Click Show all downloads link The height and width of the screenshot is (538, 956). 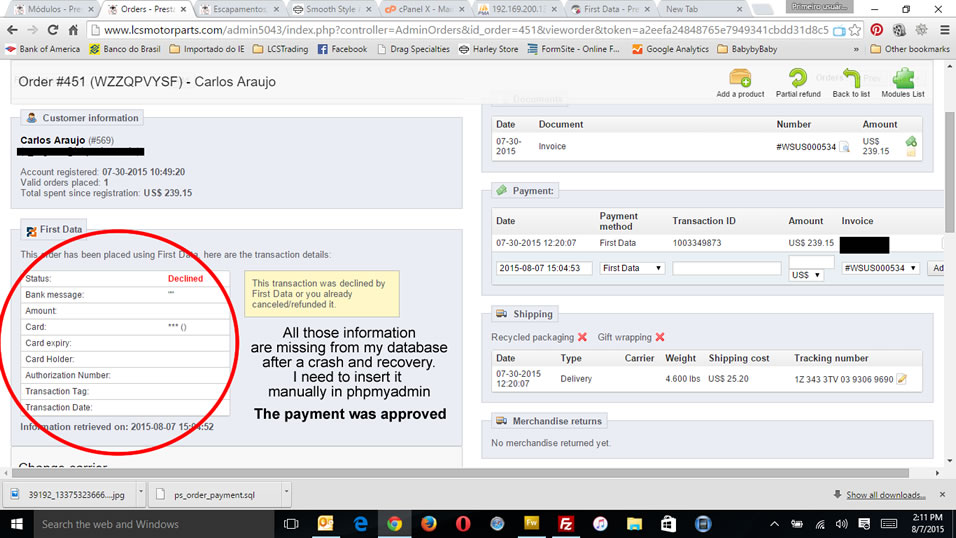(885, 495)
